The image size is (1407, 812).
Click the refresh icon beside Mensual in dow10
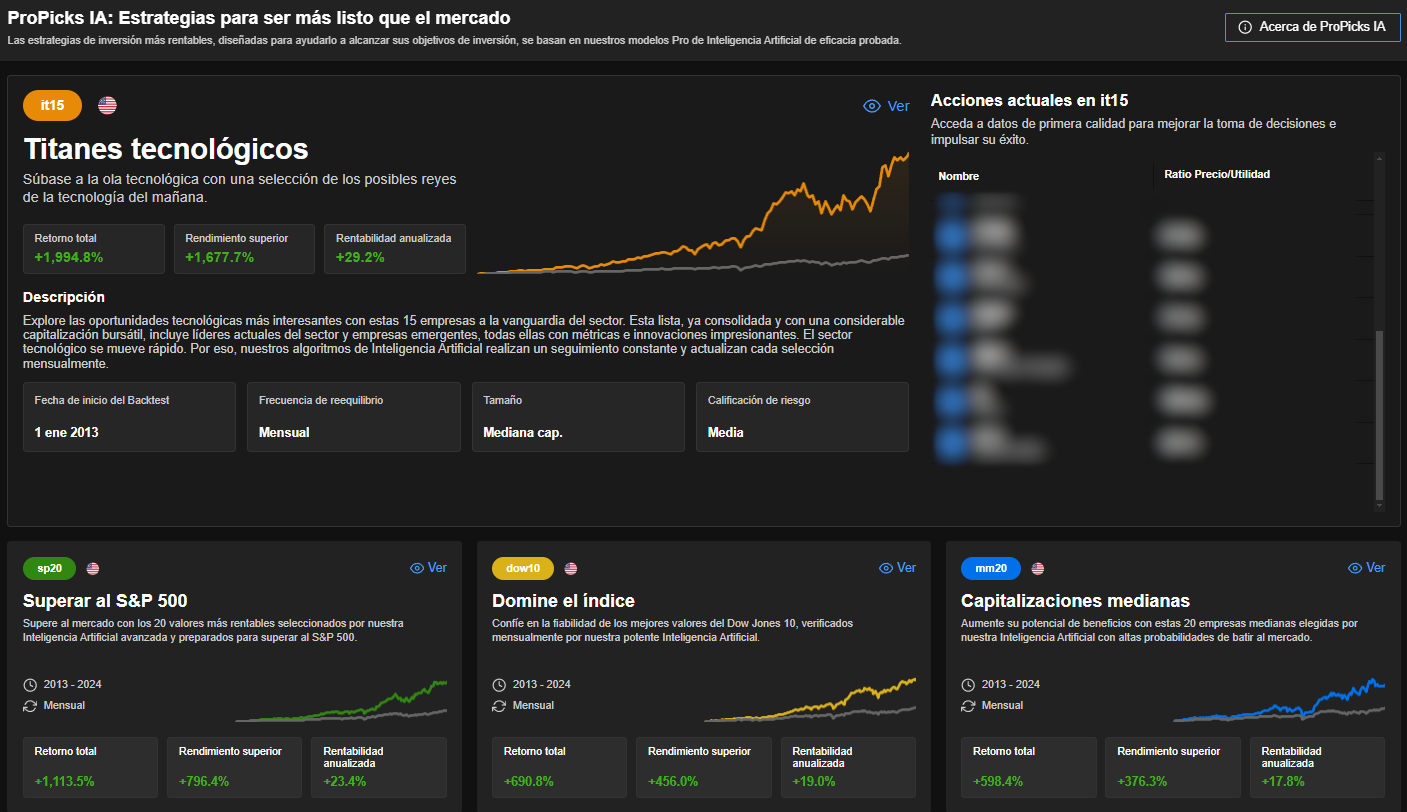(x=499, y=705)
